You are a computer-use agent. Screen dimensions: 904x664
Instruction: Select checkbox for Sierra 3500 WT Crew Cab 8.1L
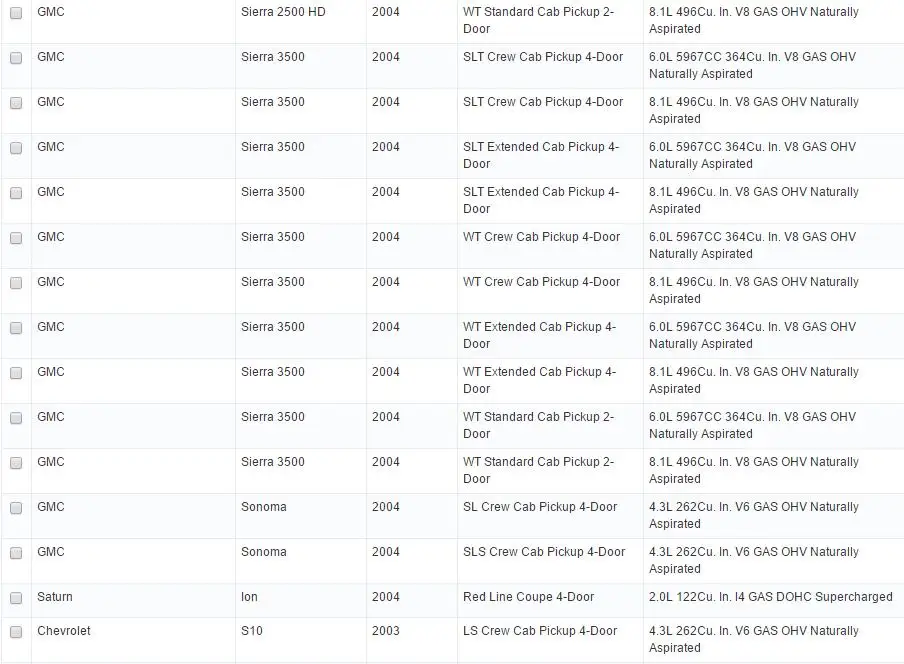click(x=16, y=282)
